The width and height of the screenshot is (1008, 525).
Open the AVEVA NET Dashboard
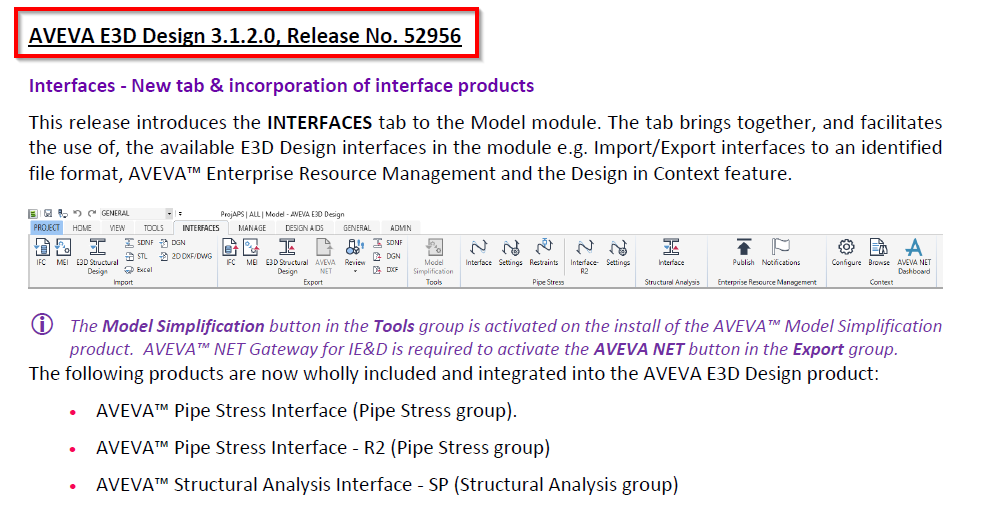pos(914,256)
